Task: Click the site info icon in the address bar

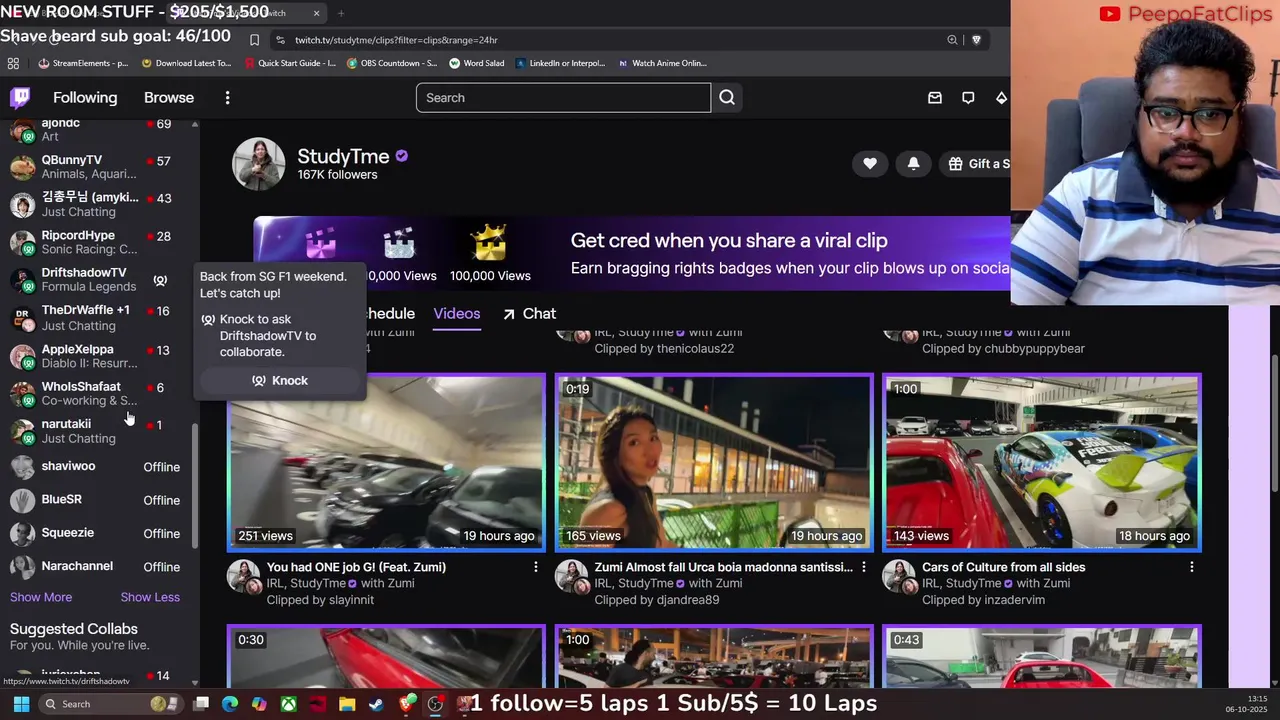Action: (281, 40)
